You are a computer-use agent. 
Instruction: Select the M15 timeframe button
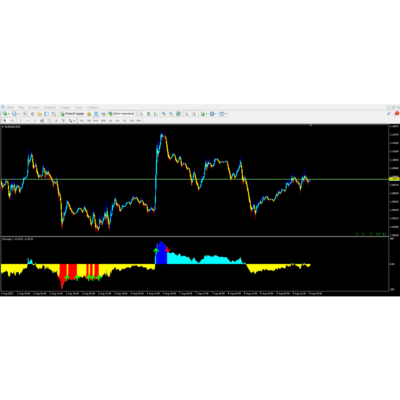96,121
